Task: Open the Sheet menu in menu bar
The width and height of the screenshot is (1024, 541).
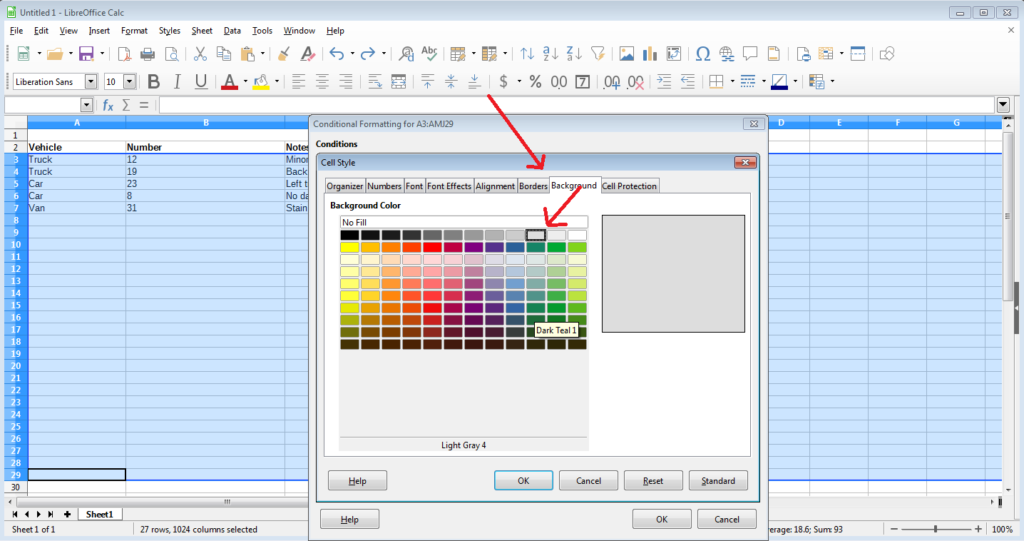Action: point(201,31)
